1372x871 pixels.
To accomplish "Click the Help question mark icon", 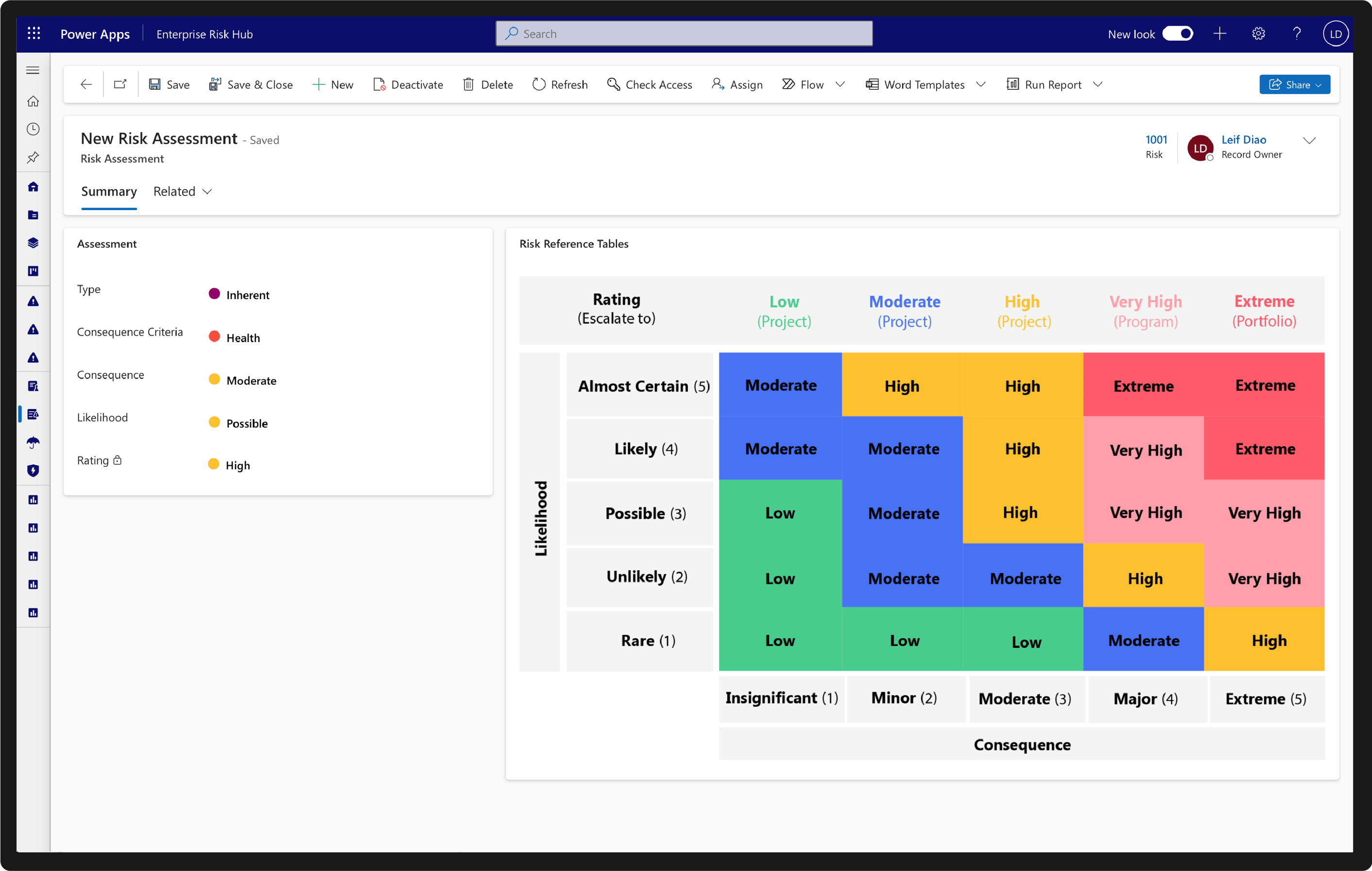I will (1296, 33).
